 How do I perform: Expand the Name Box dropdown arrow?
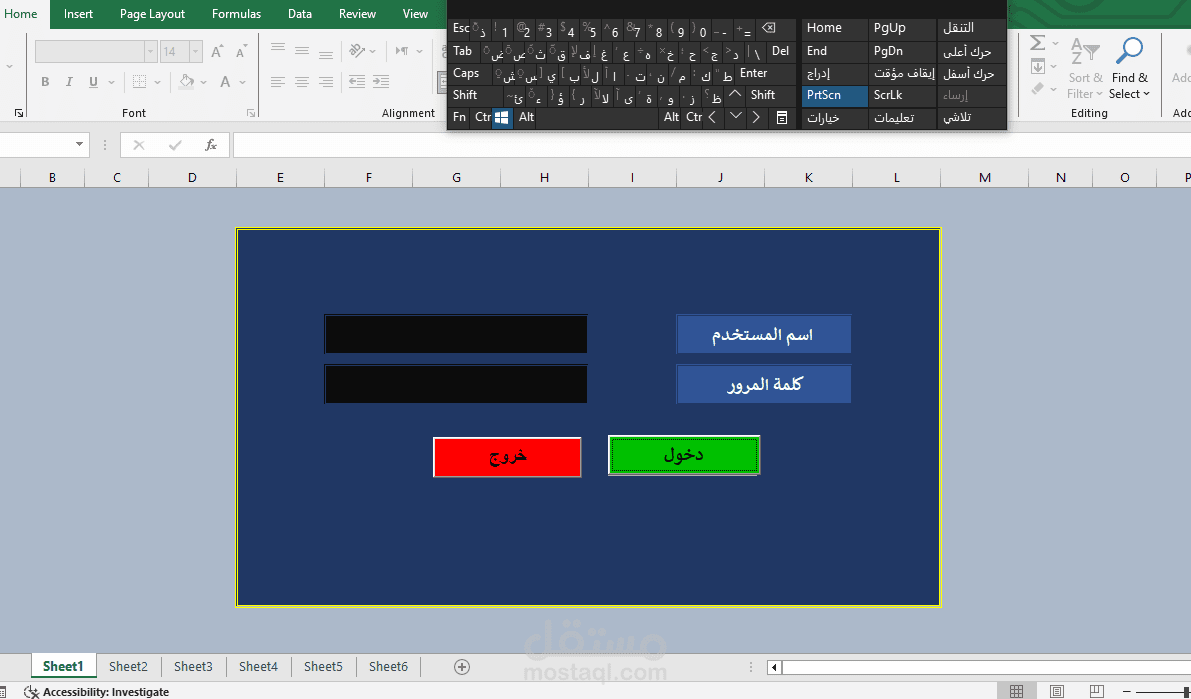point(79,144)
